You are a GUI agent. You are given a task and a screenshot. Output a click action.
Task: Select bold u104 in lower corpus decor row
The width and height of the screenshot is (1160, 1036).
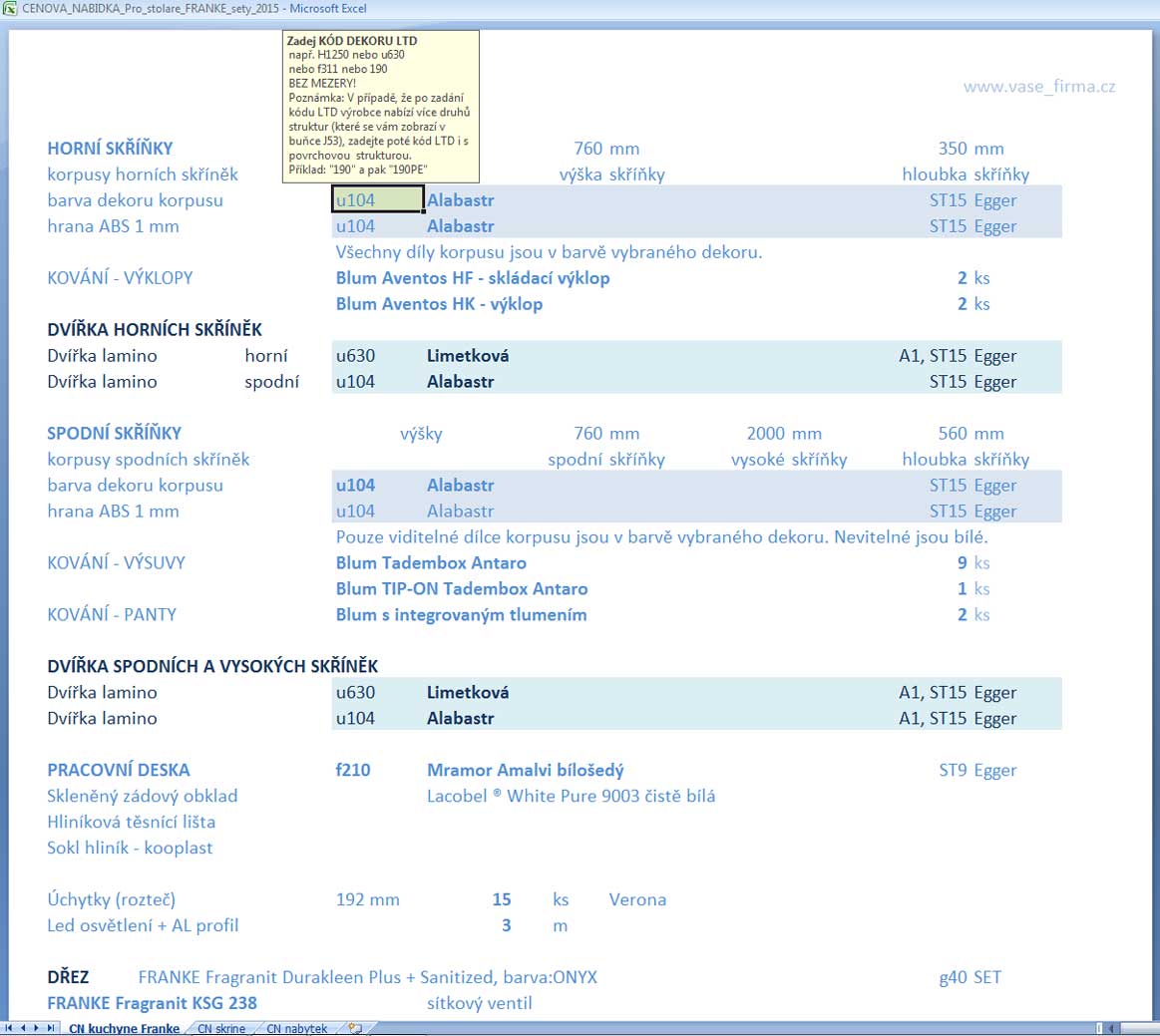point(355,485)
